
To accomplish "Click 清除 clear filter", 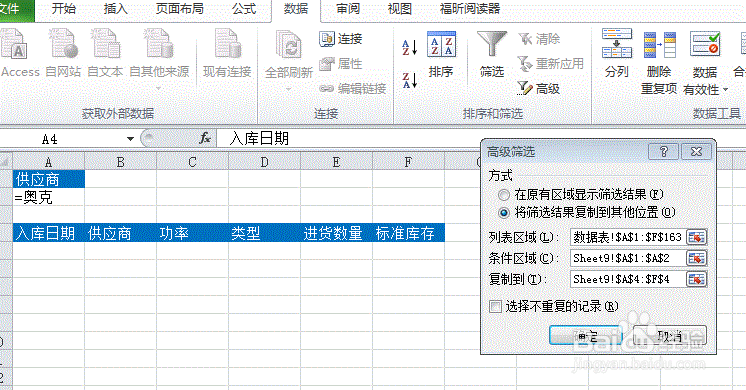I will [539, 39].
